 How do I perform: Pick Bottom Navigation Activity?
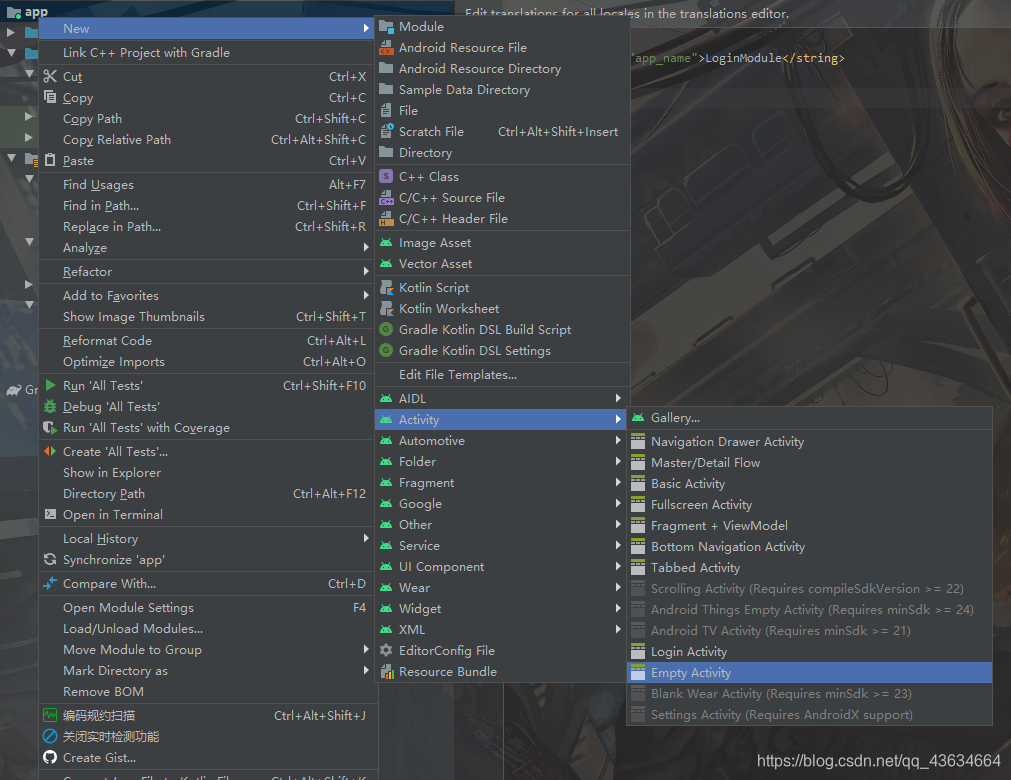tap(809, 547)
